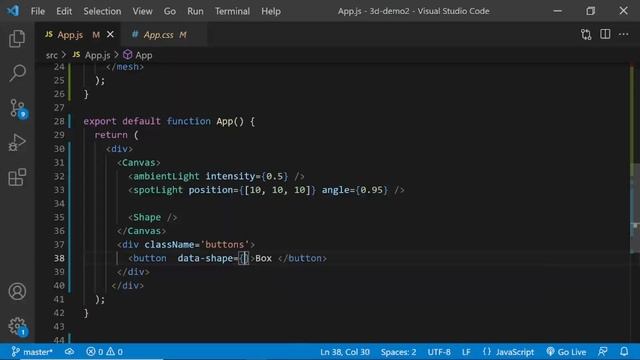Screen dimensions: 640x360
Task: Click App.js breadcrumb segment
Action: pos(92,55)
